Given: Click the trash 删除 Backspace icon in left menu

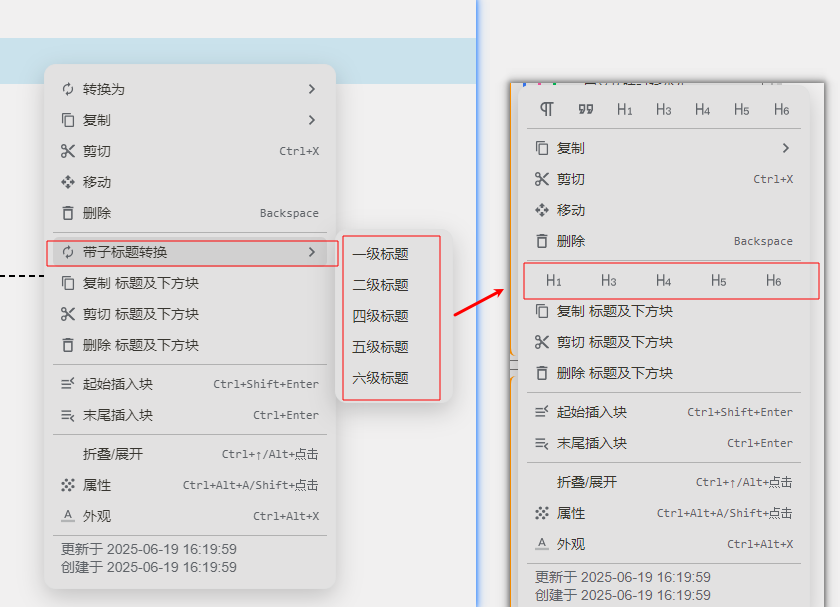Looking at the screenshot, I should pyautogui.click(x=68, y=213).
